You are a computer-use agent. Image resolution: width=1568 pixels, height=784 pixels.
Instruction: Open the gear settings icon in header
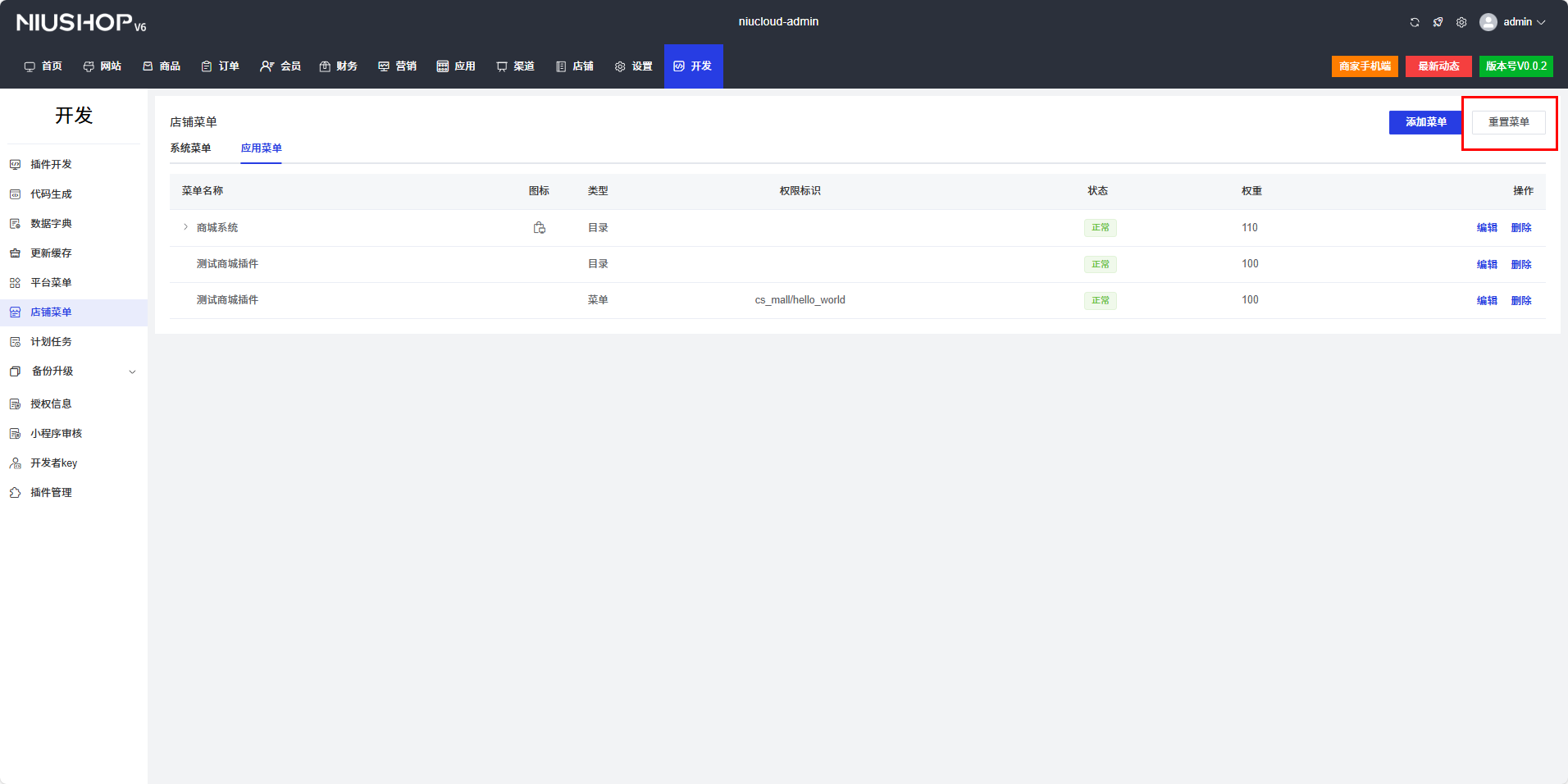(x=1461, y=22)
